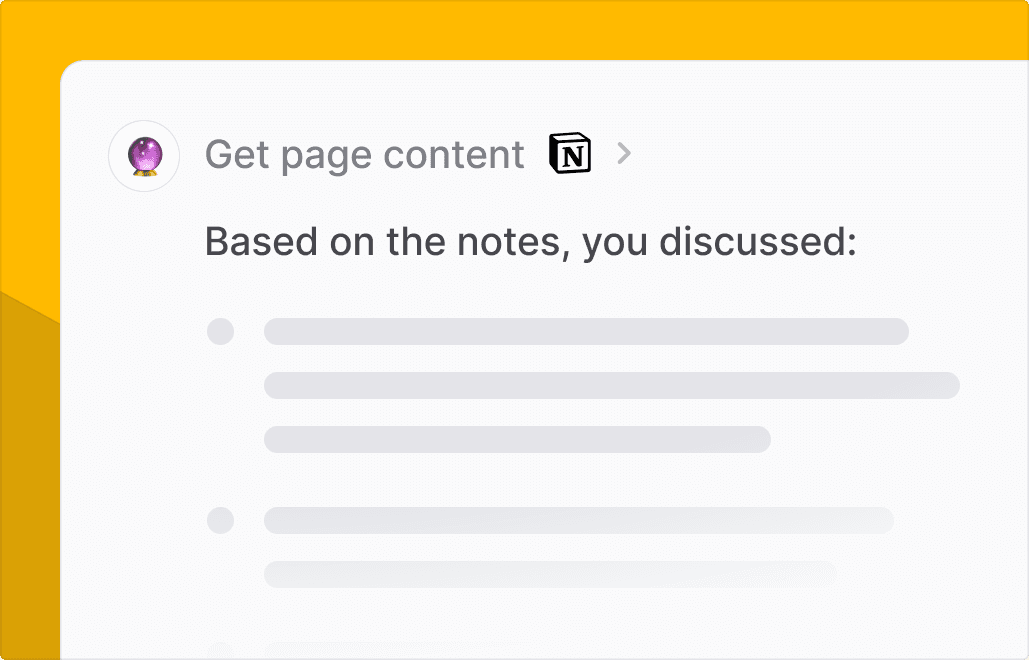Click empty card space right of chevron

tap(820, 155)
